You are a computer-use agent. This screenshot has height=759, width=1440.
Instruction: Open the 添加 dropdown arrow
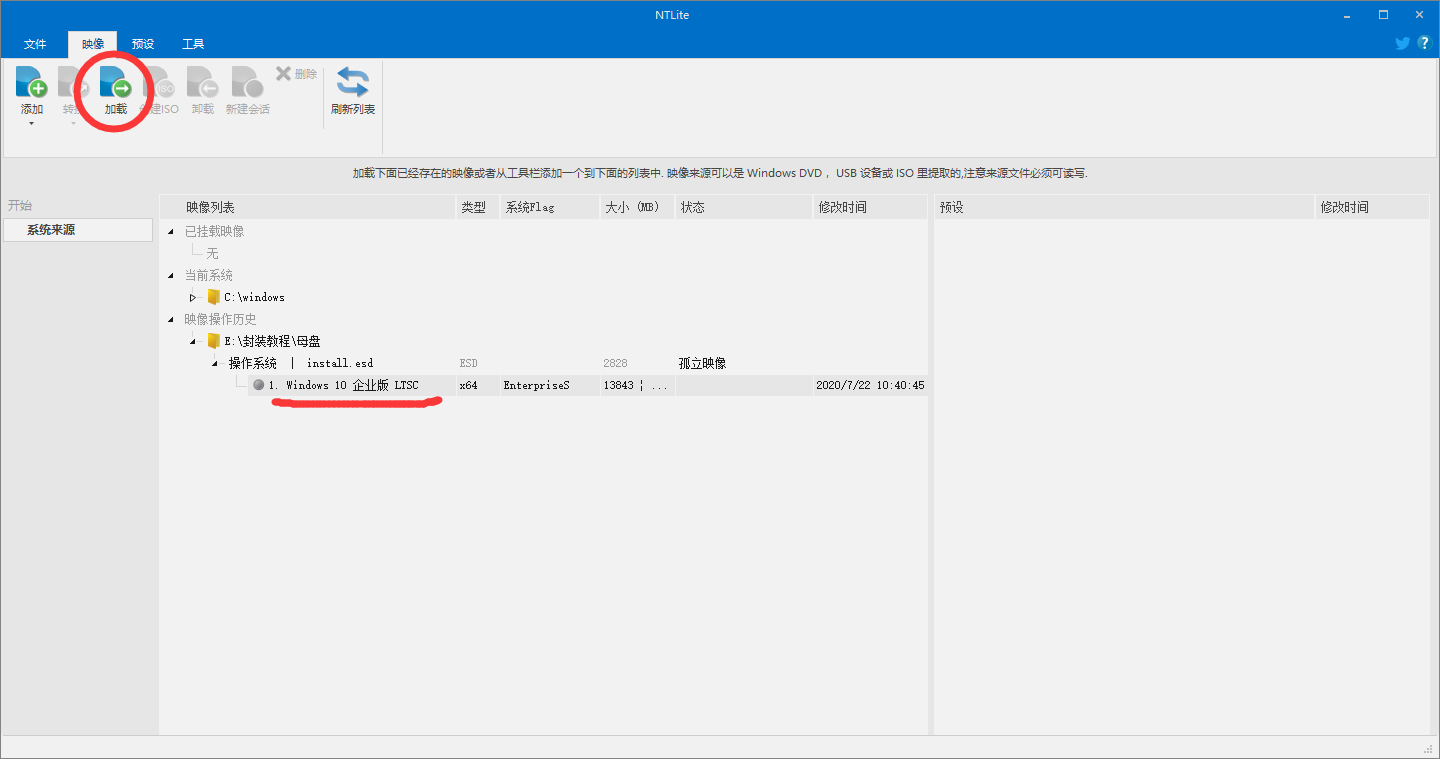[x=32, y=124]
